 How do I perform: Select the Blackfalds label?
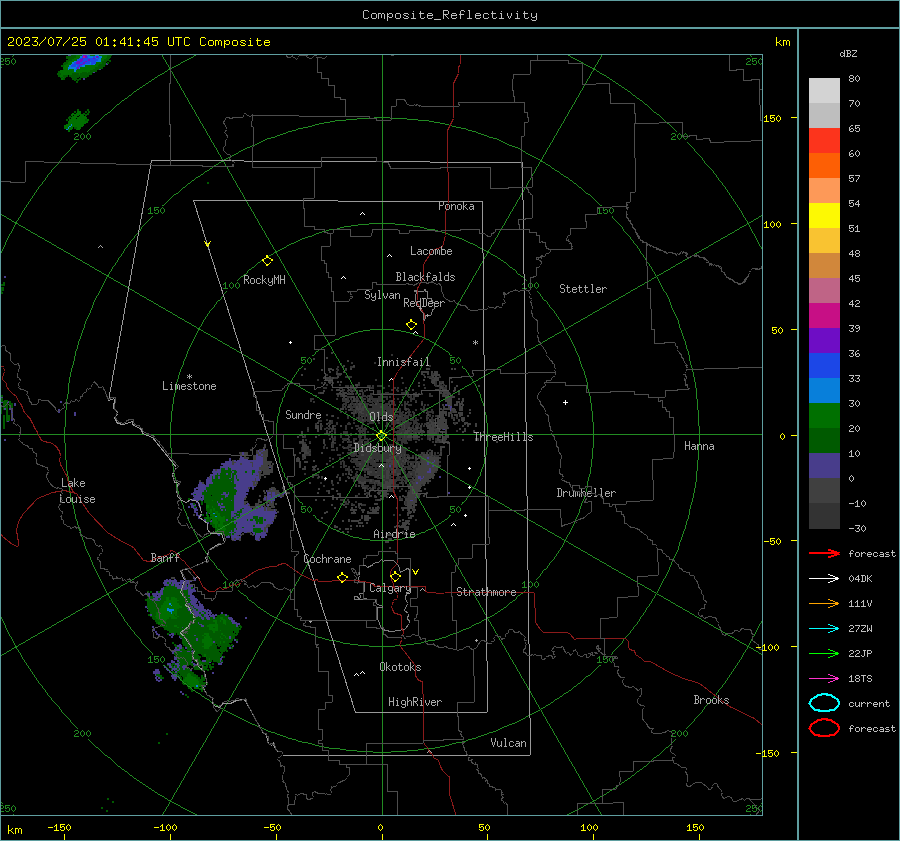(x=425, y=277)
